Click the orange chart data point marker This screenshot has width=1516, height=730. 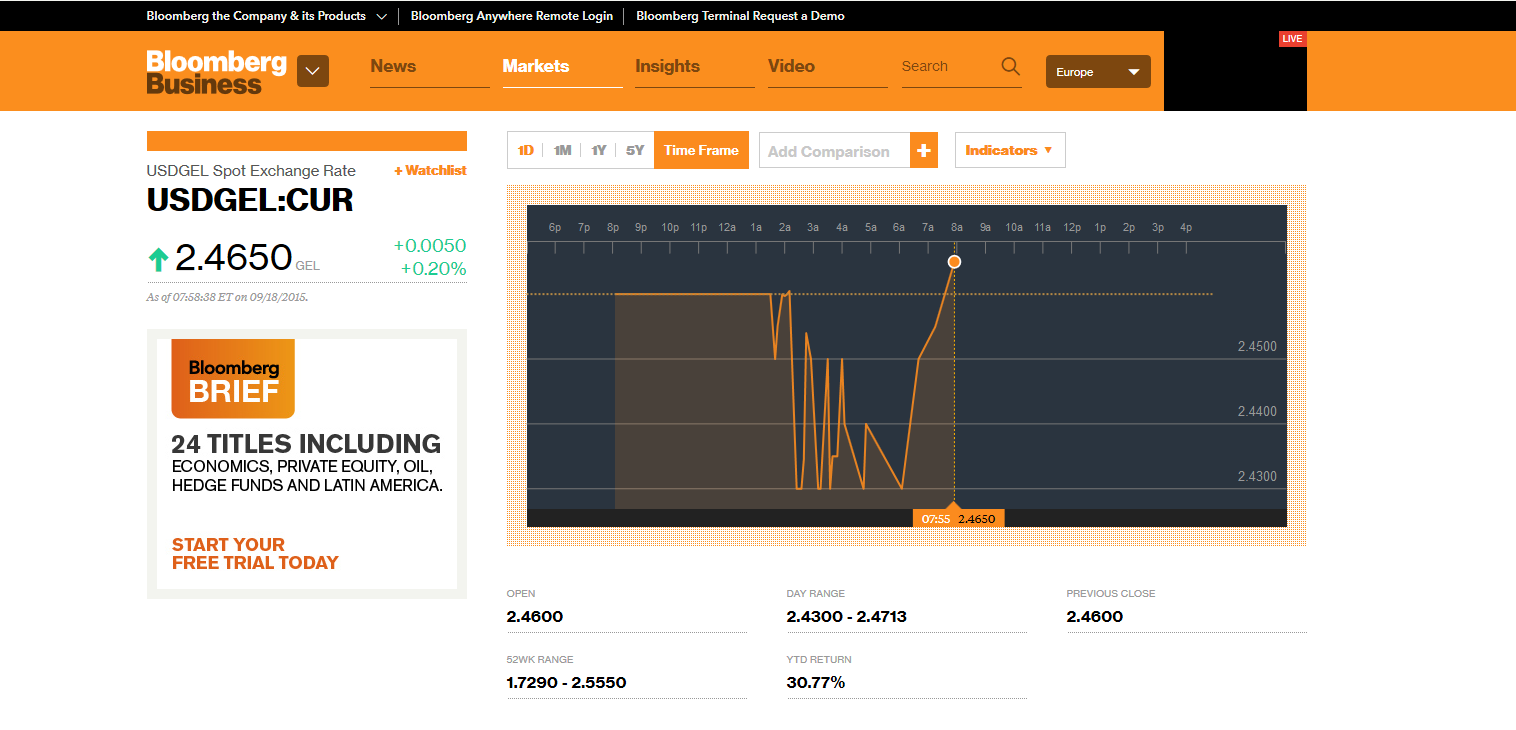(x=954, y=262)
